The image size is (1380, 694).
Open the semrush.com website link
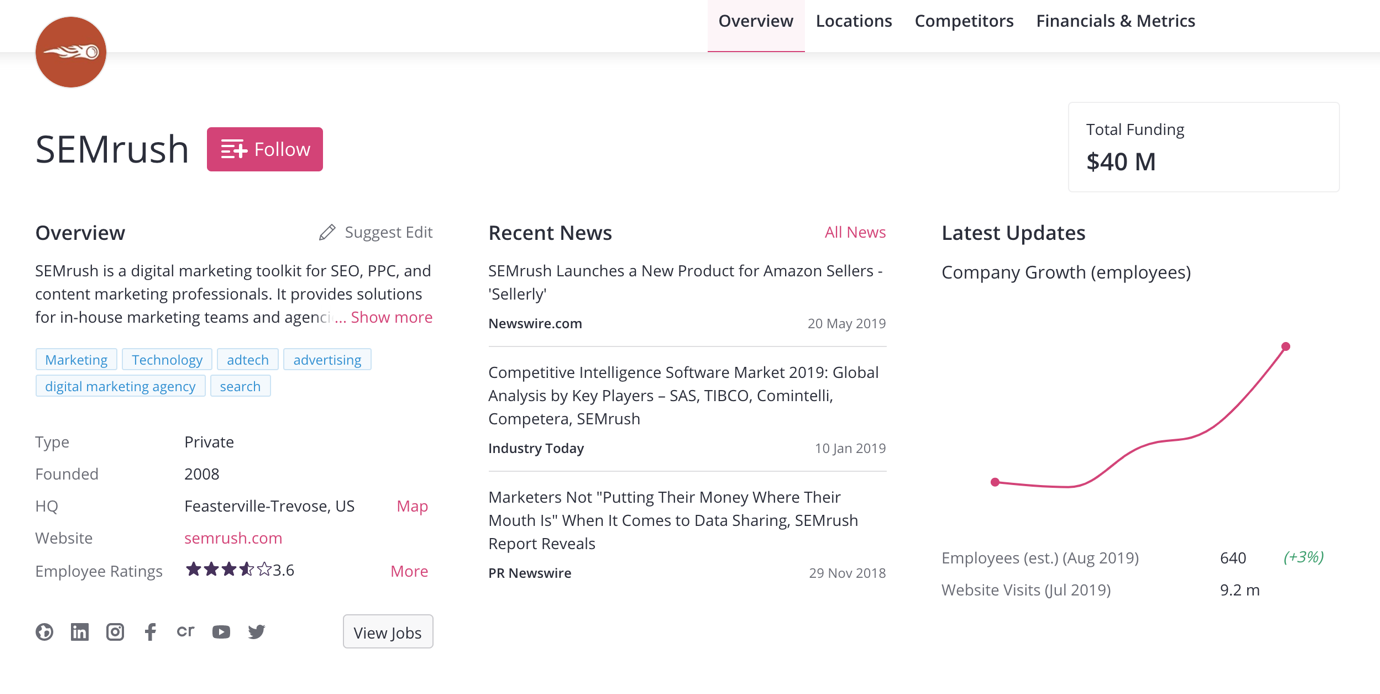click(233, 538)
